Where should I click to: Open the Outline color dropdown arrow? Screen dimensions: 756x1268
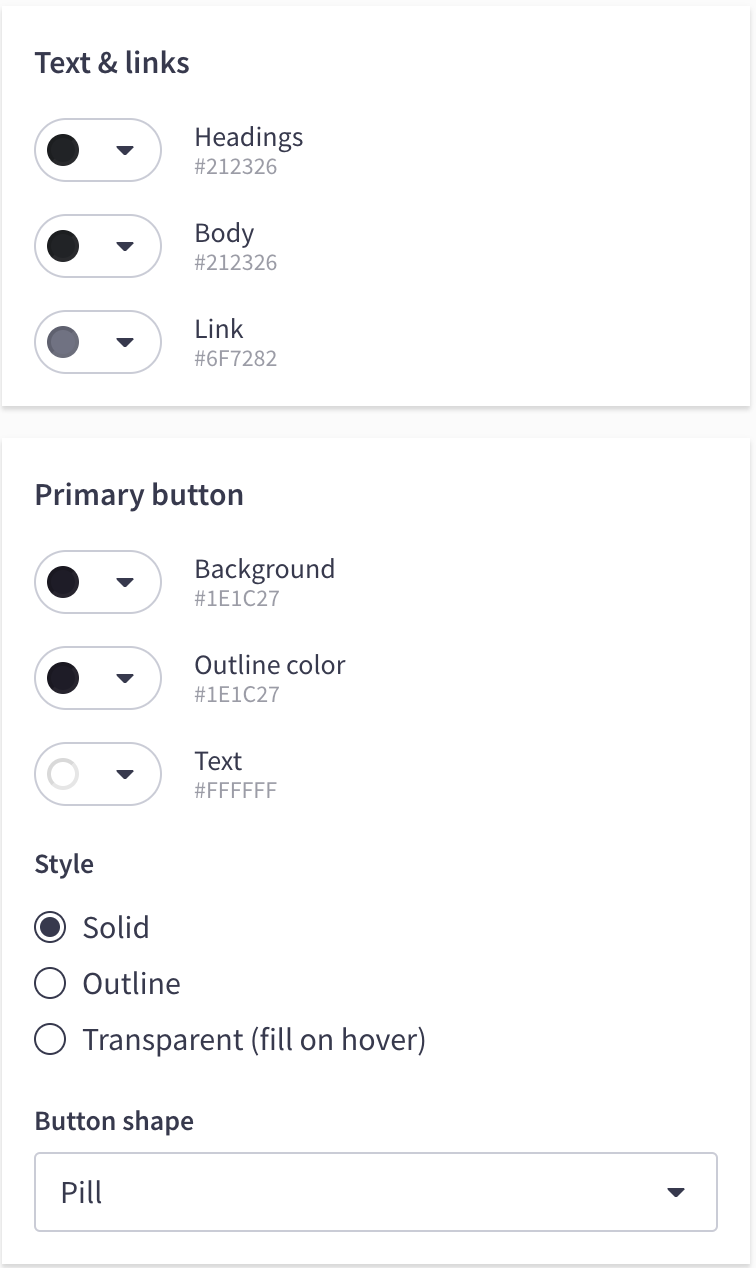125,678
